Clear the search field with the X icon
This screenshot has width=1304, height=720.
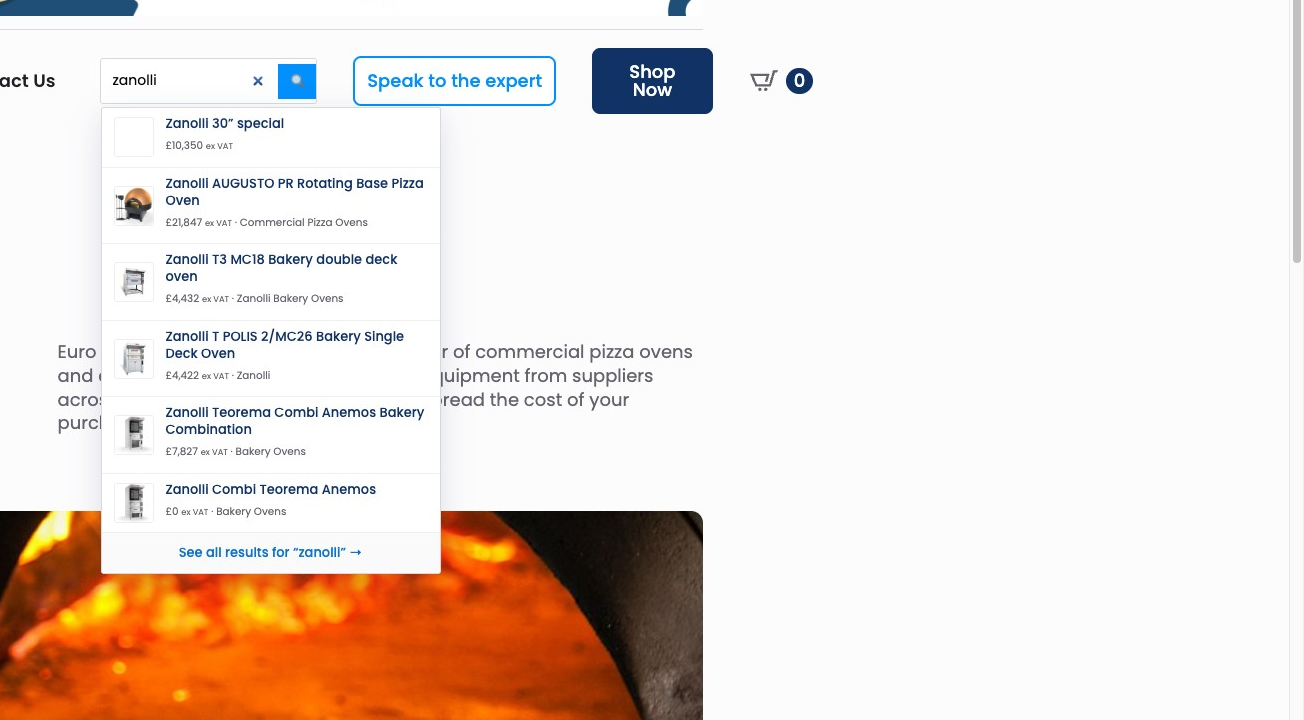(x=258, y=81)
